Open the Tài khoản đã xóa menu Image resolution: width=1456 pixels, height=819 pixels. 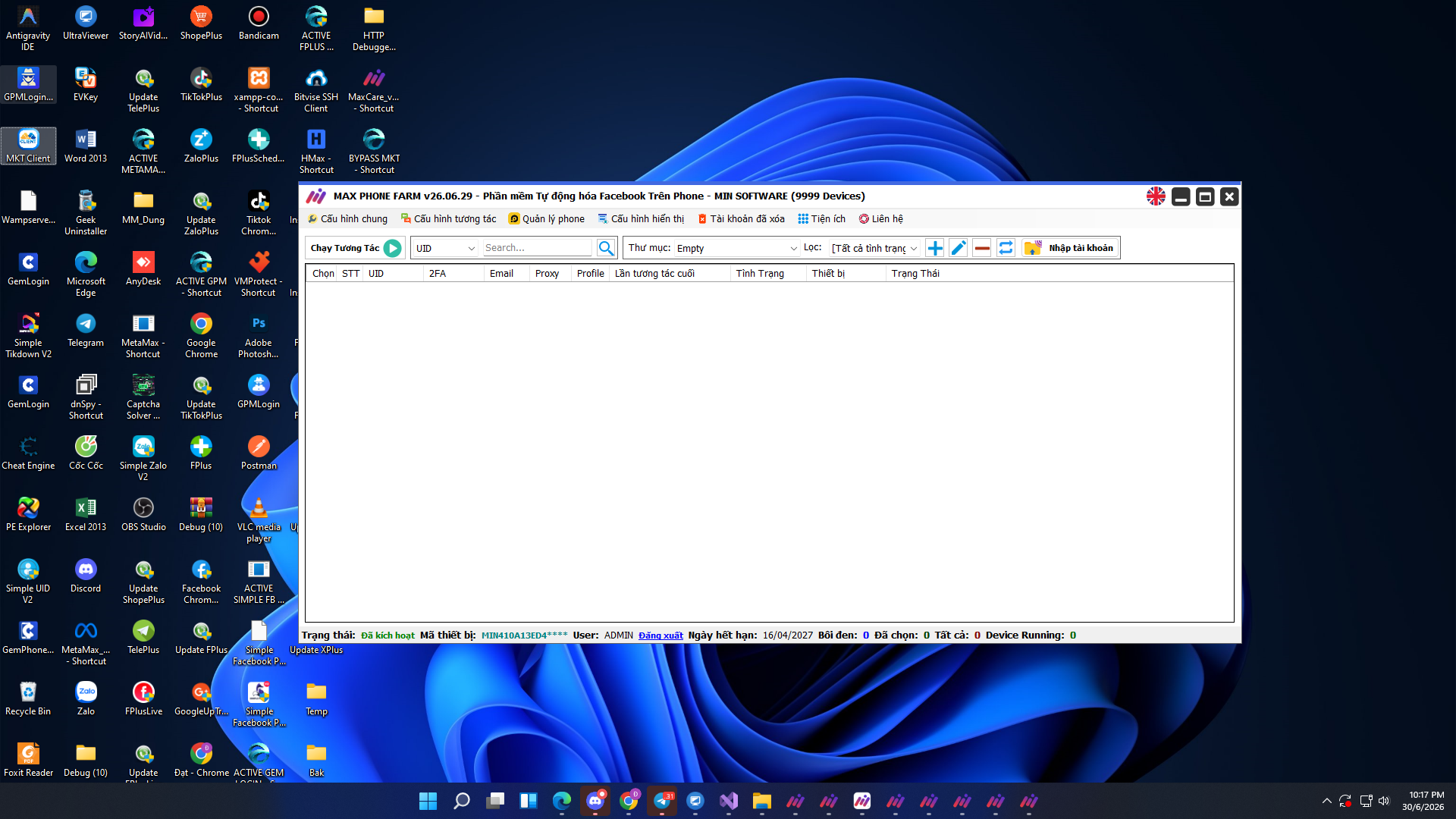coord(741,219)
